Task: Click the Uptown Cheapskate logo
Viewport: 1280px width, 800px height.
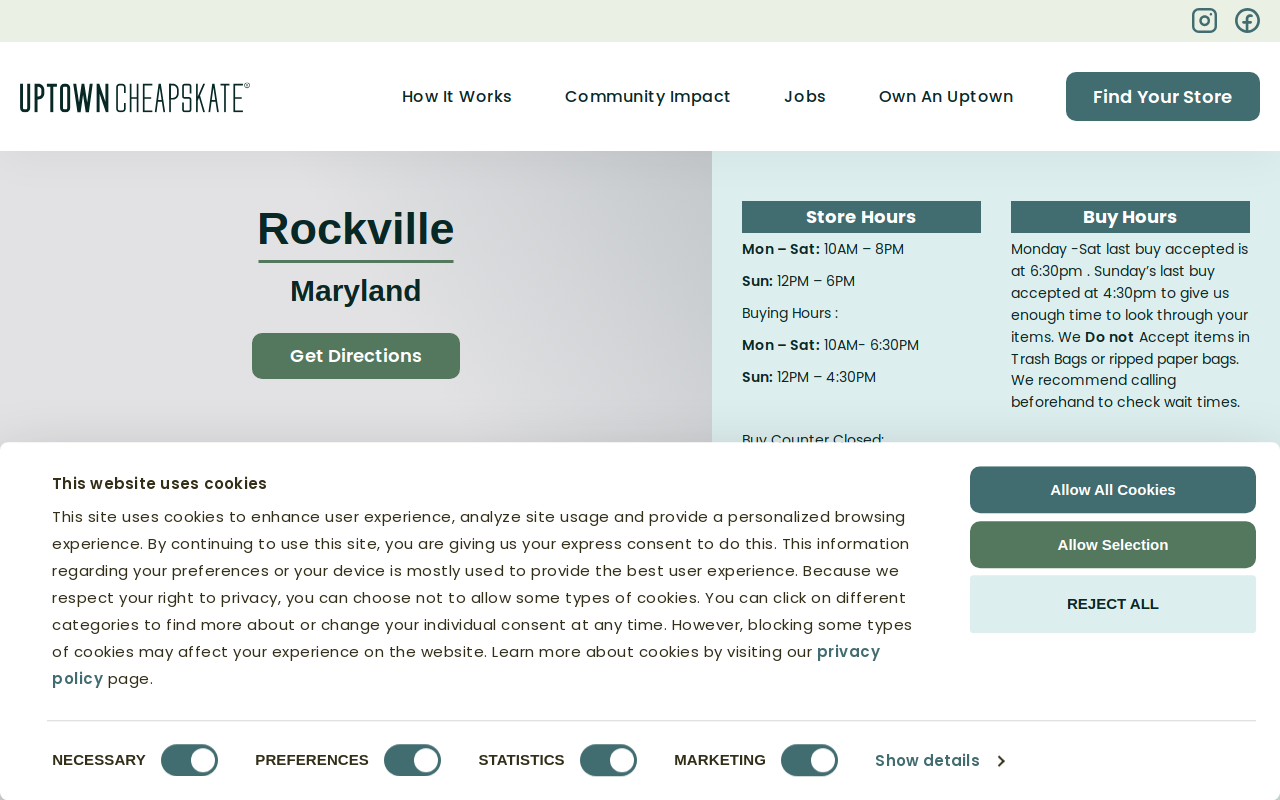Action: [x=135, y=97]
